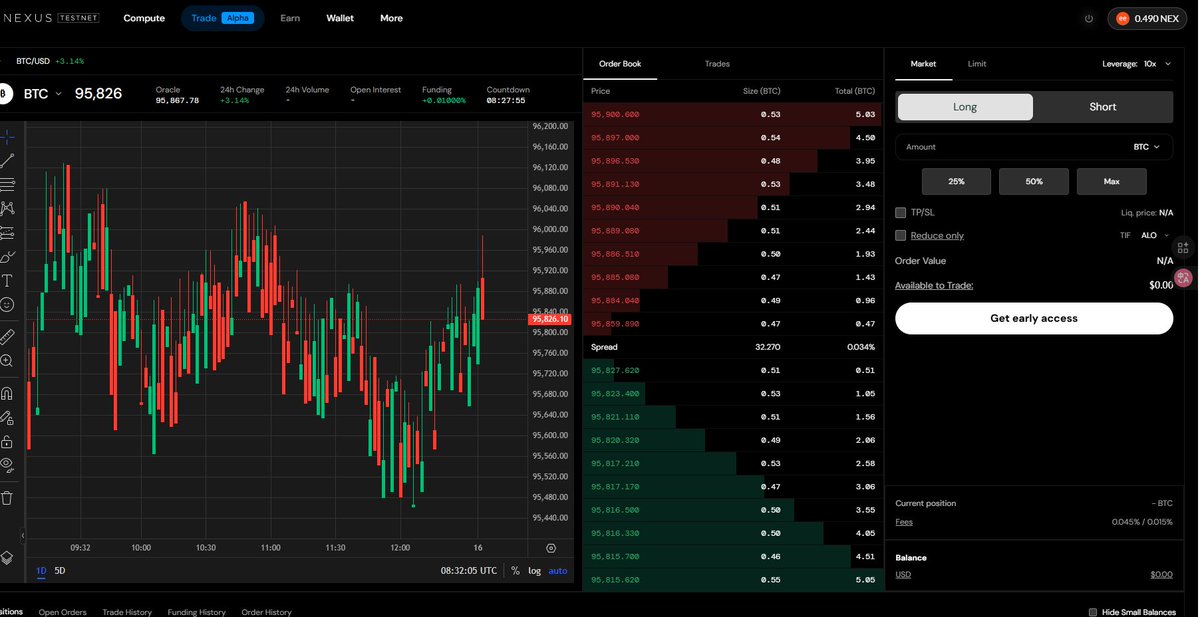Screen dimensions: 1200x617
Task: Open chart settings gear near time axis
Action: click(551, 548)
